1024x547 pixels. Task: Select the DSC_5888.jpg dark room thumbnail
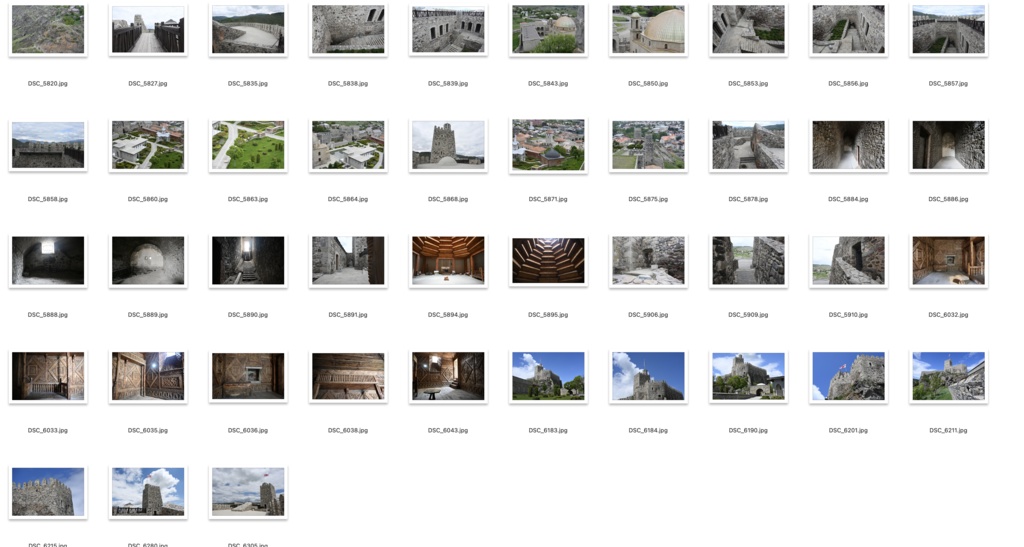click(x=48, y=260)
